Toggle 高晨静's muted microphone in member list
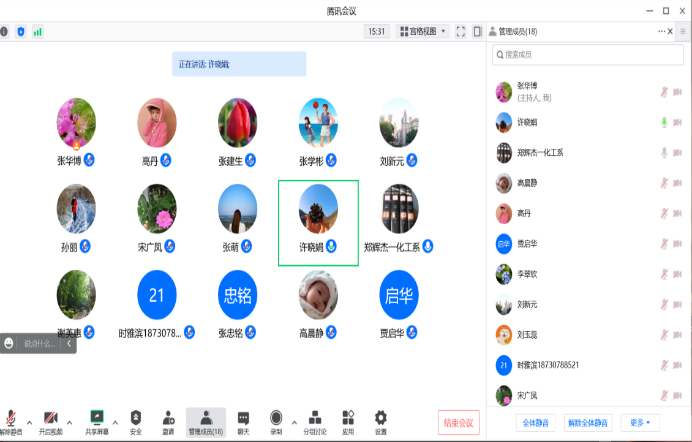Viewport: 692px width, 442px height. pos(662,183)
